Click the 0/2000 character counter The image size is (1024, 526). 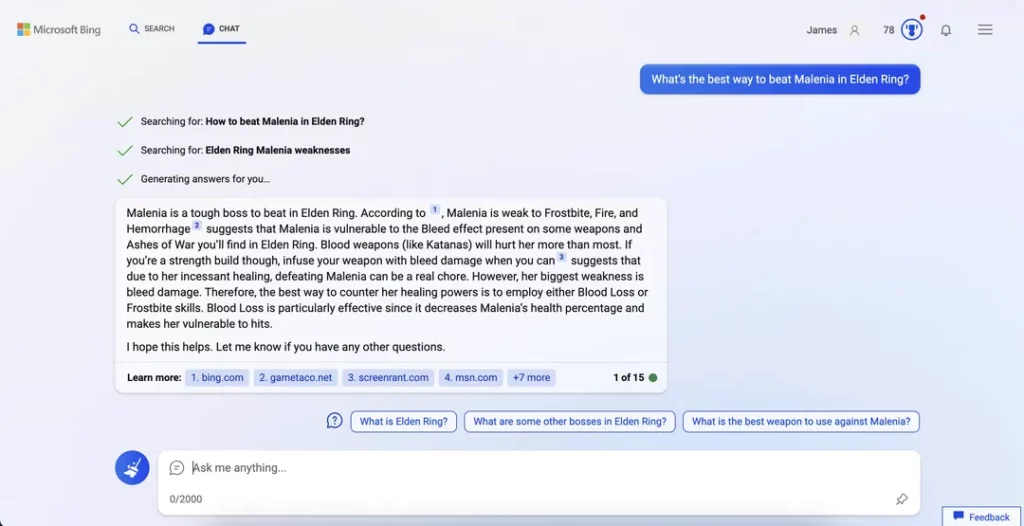pyautogui.click(x=185, y=499)
